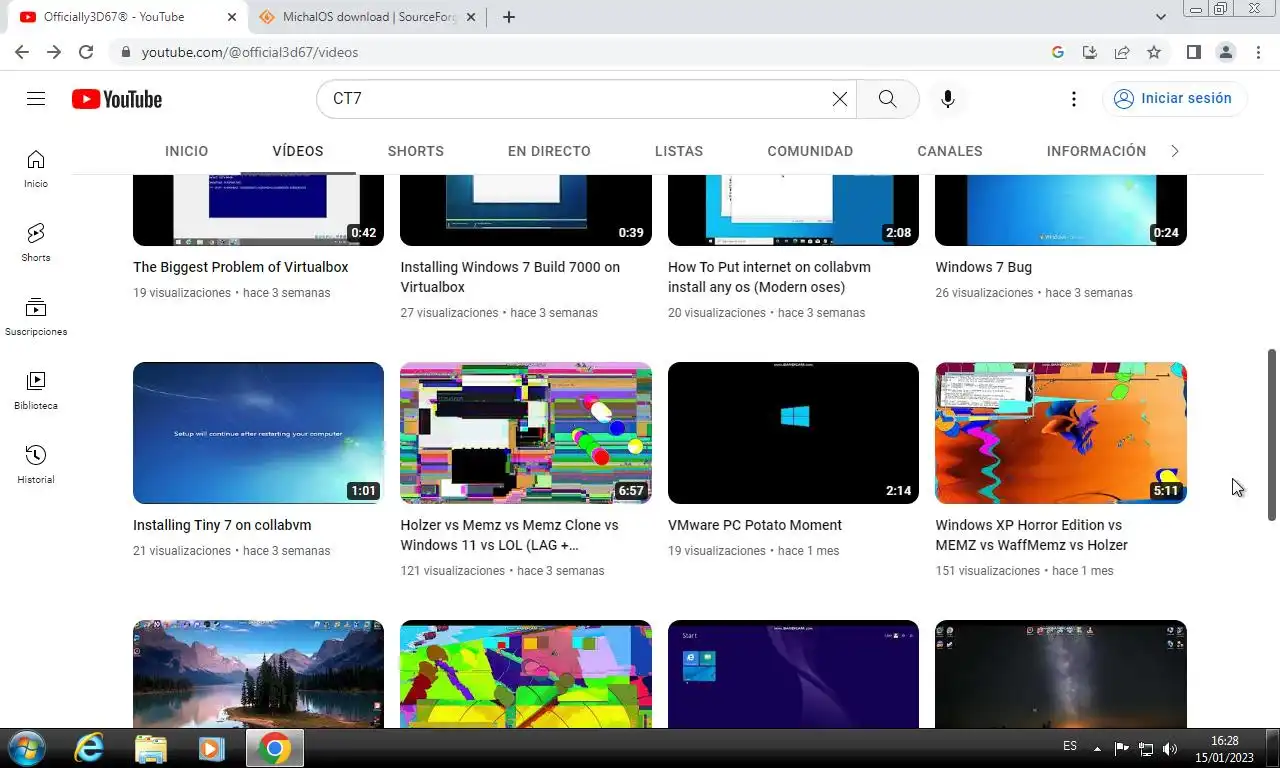1280x768 pixels.
Task: Open a new browser tab
Action: pos(508,17)
